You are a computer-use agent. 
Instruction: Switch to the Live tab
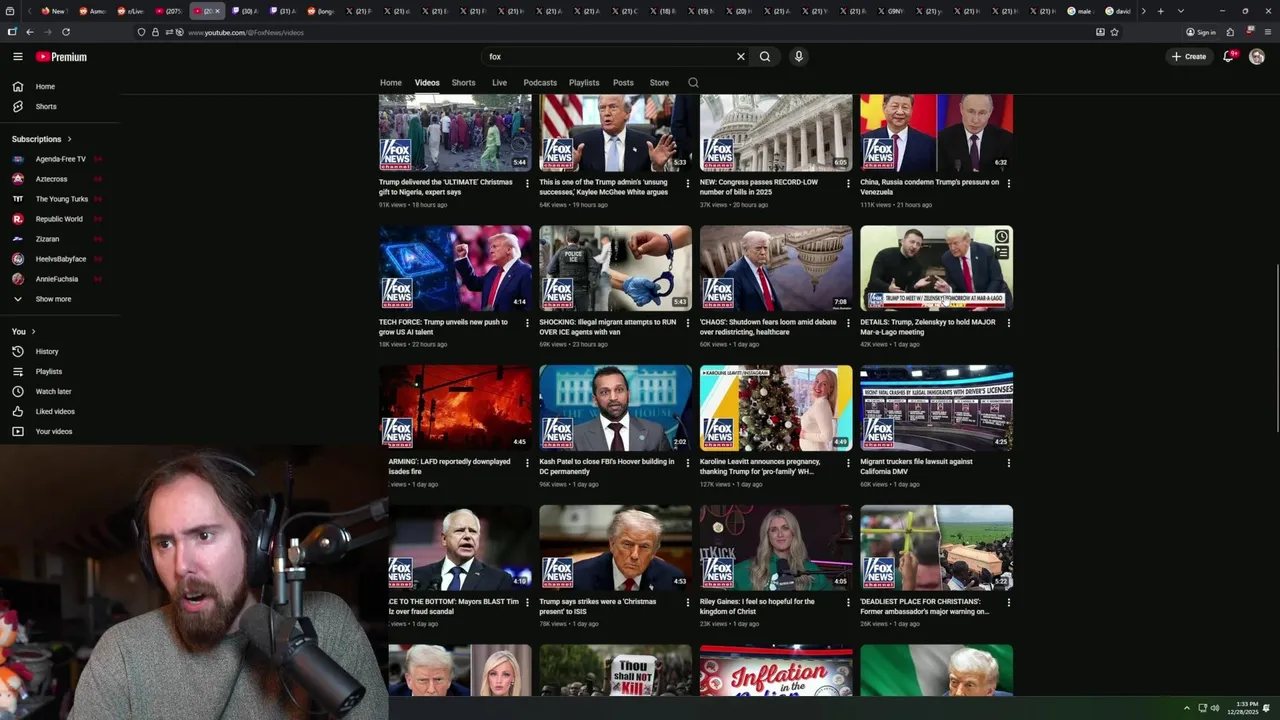(499, 83)
